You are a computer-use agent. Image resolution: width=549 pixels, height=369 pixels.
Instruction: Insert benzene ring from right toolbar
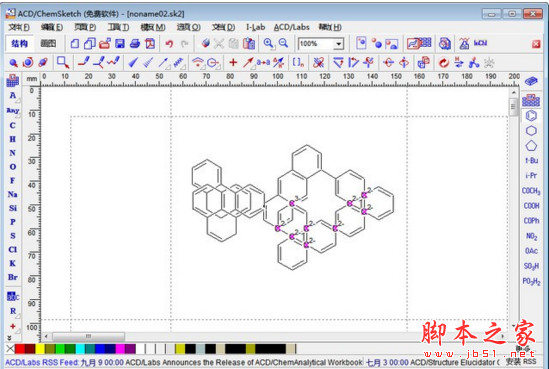(x=531, y=116)
